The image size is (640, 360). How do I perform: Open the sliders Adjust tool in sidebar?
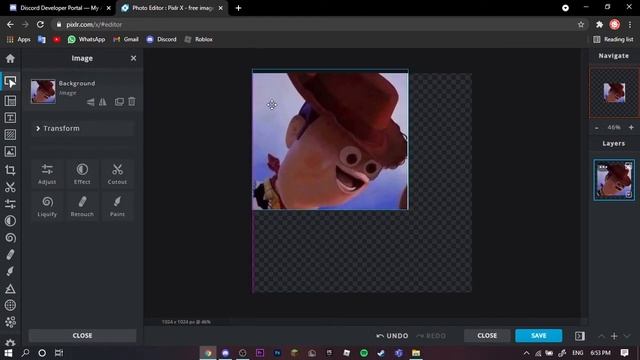tap(10, 204)
